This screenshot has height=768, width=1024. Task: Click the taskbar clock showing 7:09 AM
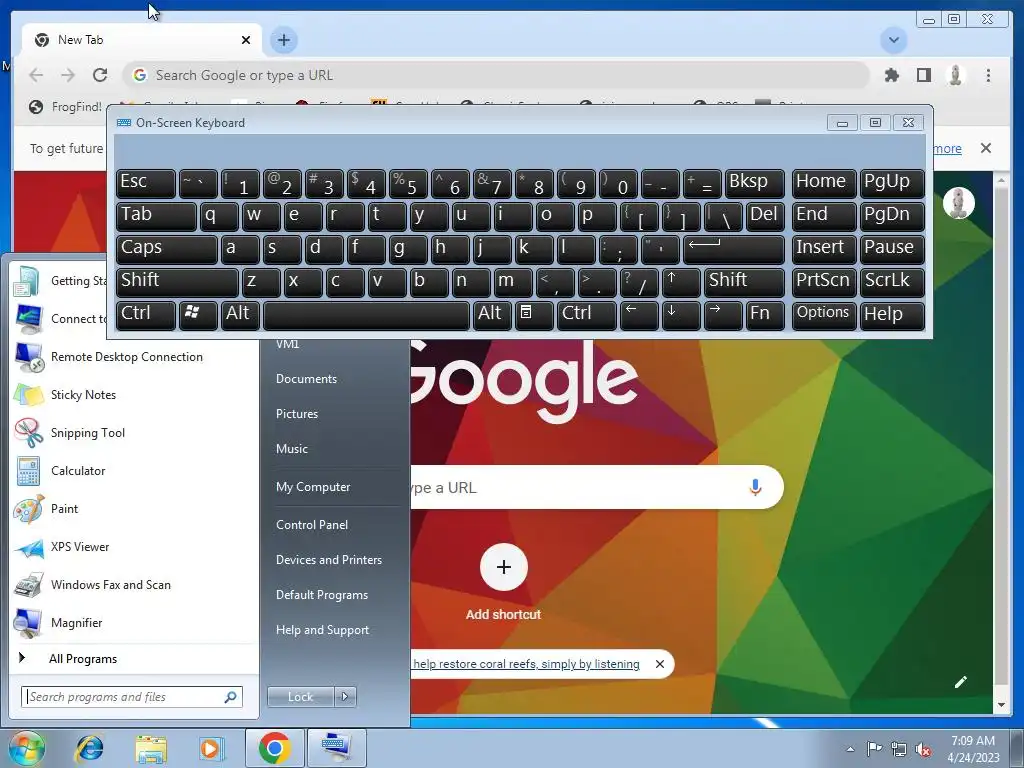click(973, 749)
